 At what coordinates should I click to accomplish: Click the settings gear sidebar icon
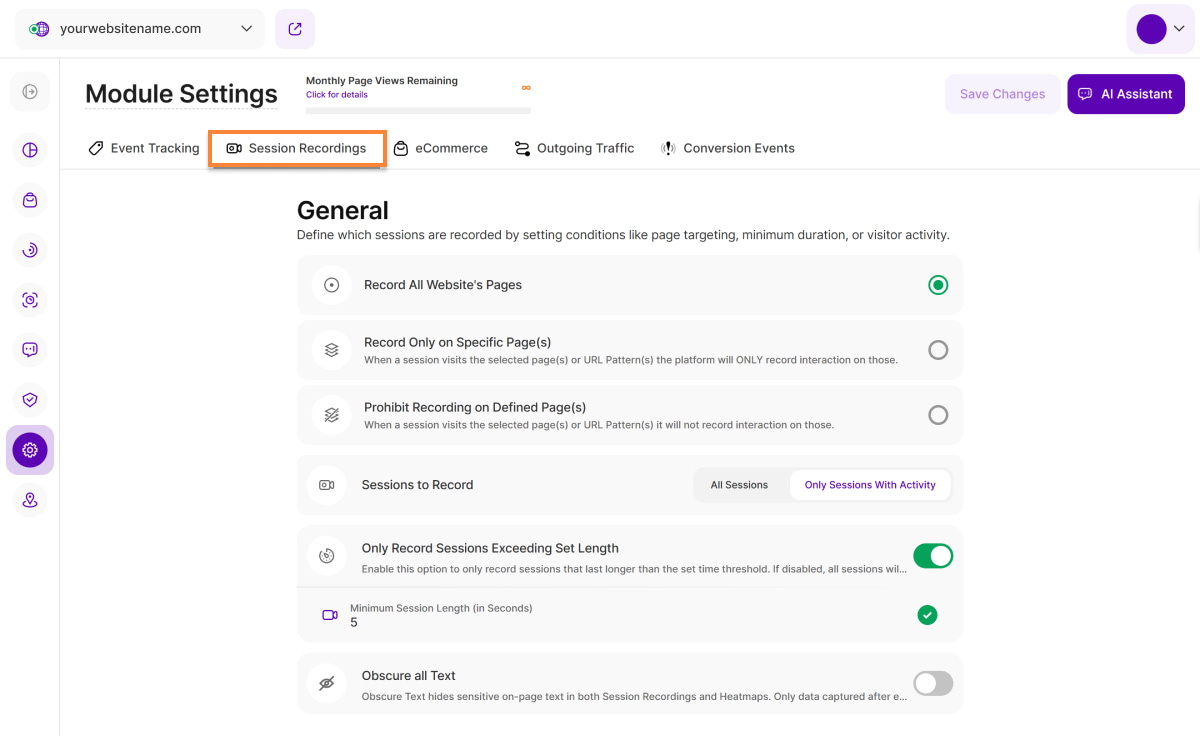pos(30,450)
